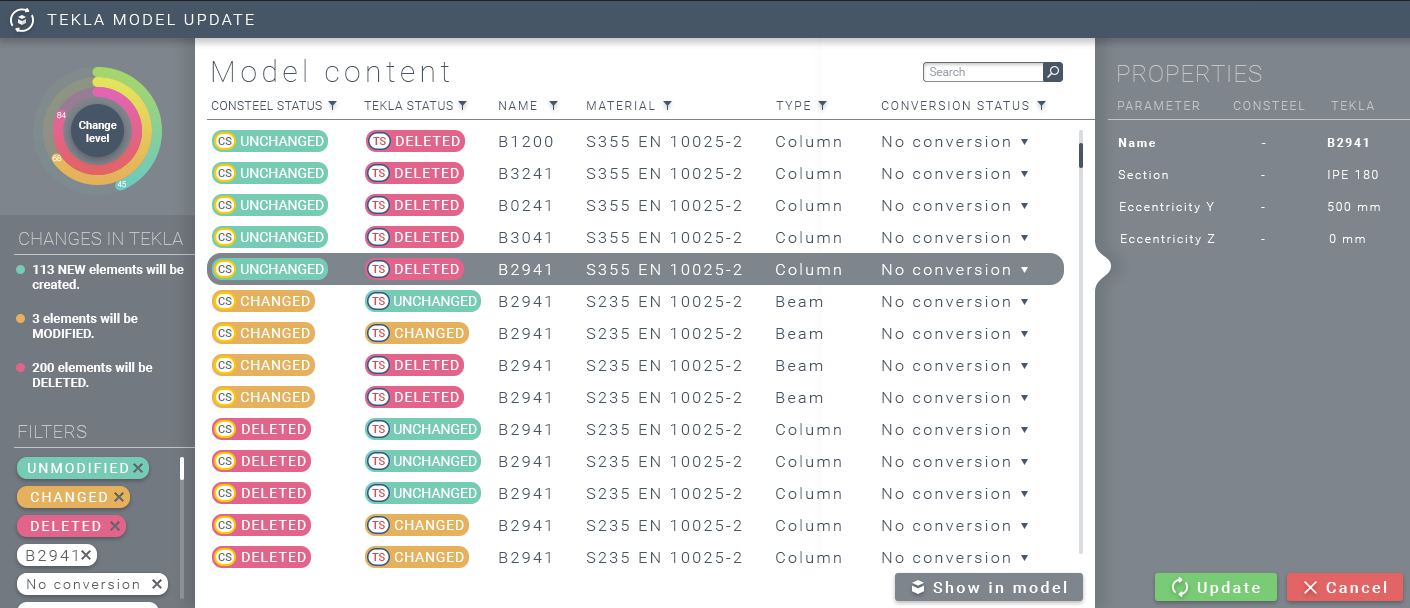Open the CONVERSION STATUS column filter funnel
Screen dimensions: 1410x608
(1041, 105)
